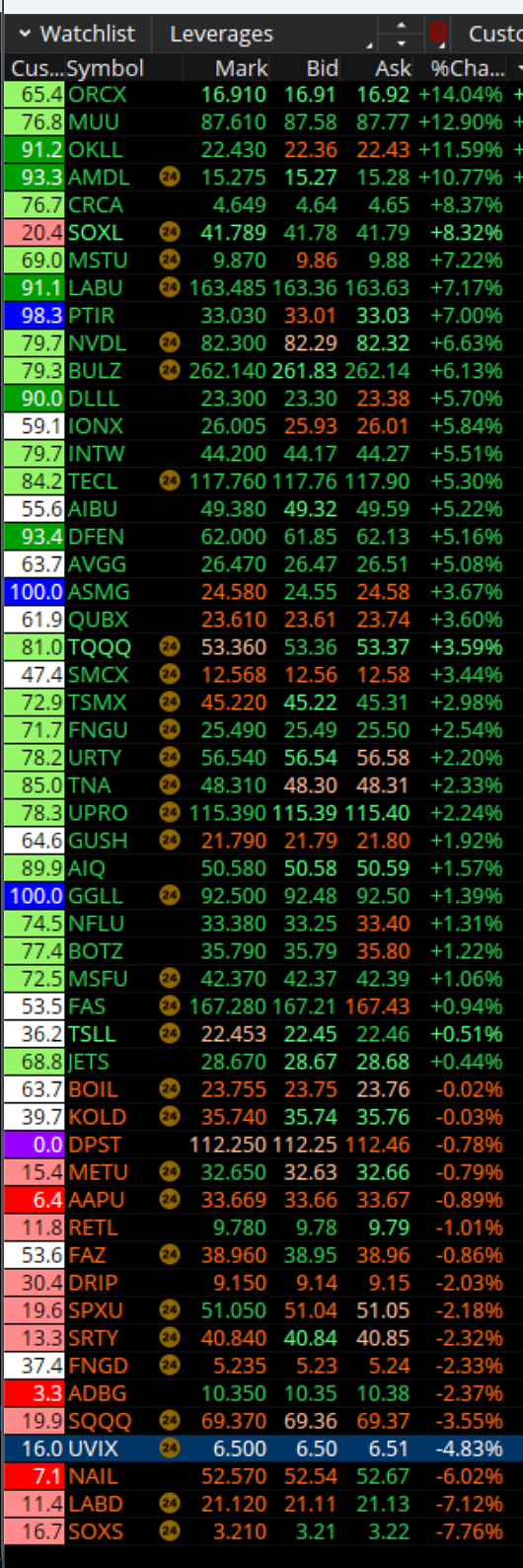523x1568 pixels.
Task: Click the 24-hour icon next to GGLL
Action: click(x=170, y=896)
